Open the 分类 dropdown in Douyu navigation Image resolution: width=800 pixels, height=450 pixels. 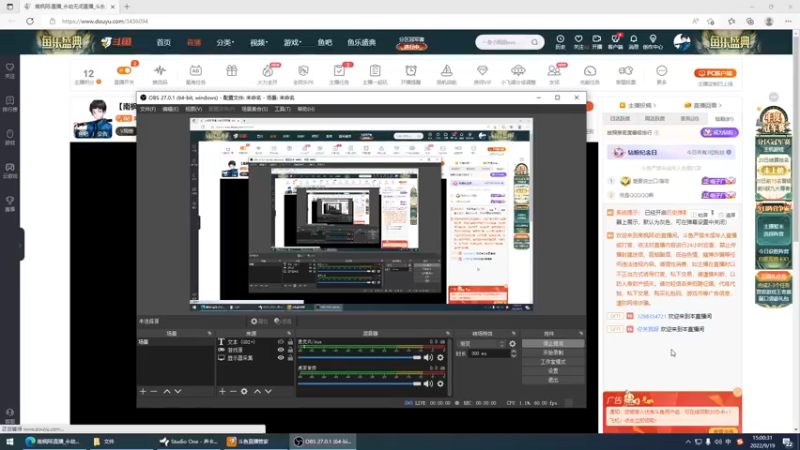coord(225,42)
